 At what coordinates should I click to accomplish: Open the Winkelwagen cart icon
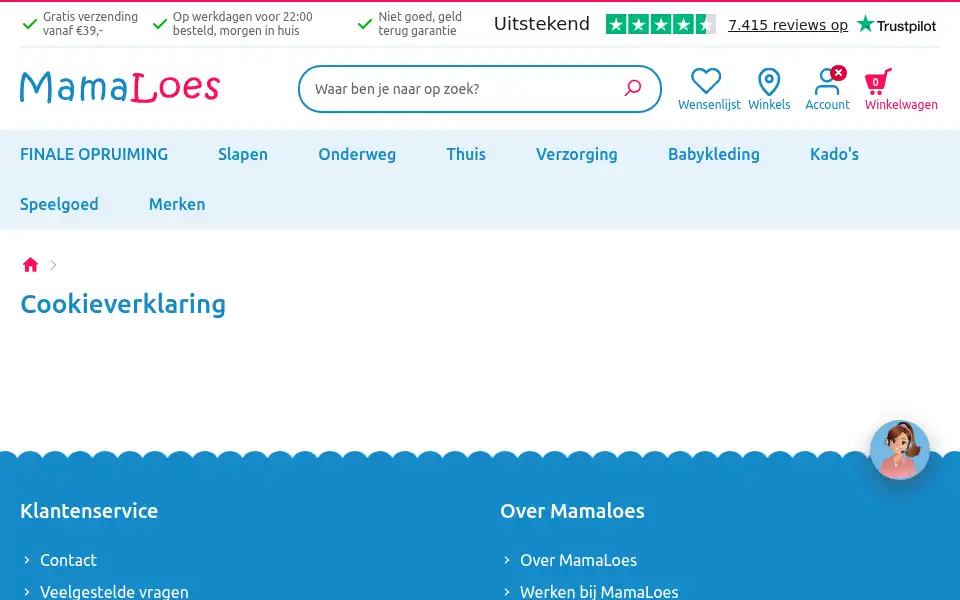tap(878, 81)
